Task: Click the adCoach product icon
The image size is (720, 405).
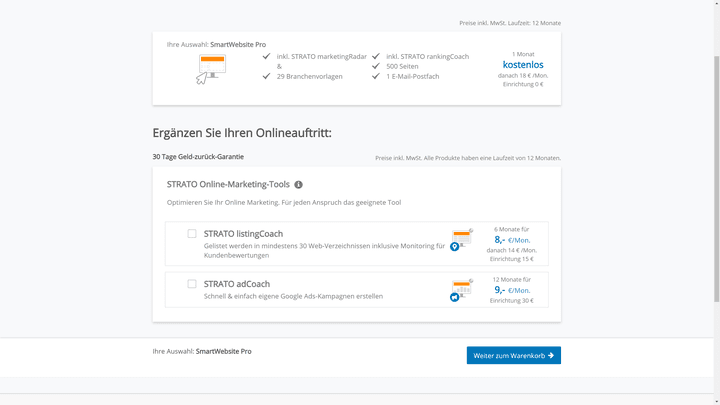Action: [x=461, y=290]
